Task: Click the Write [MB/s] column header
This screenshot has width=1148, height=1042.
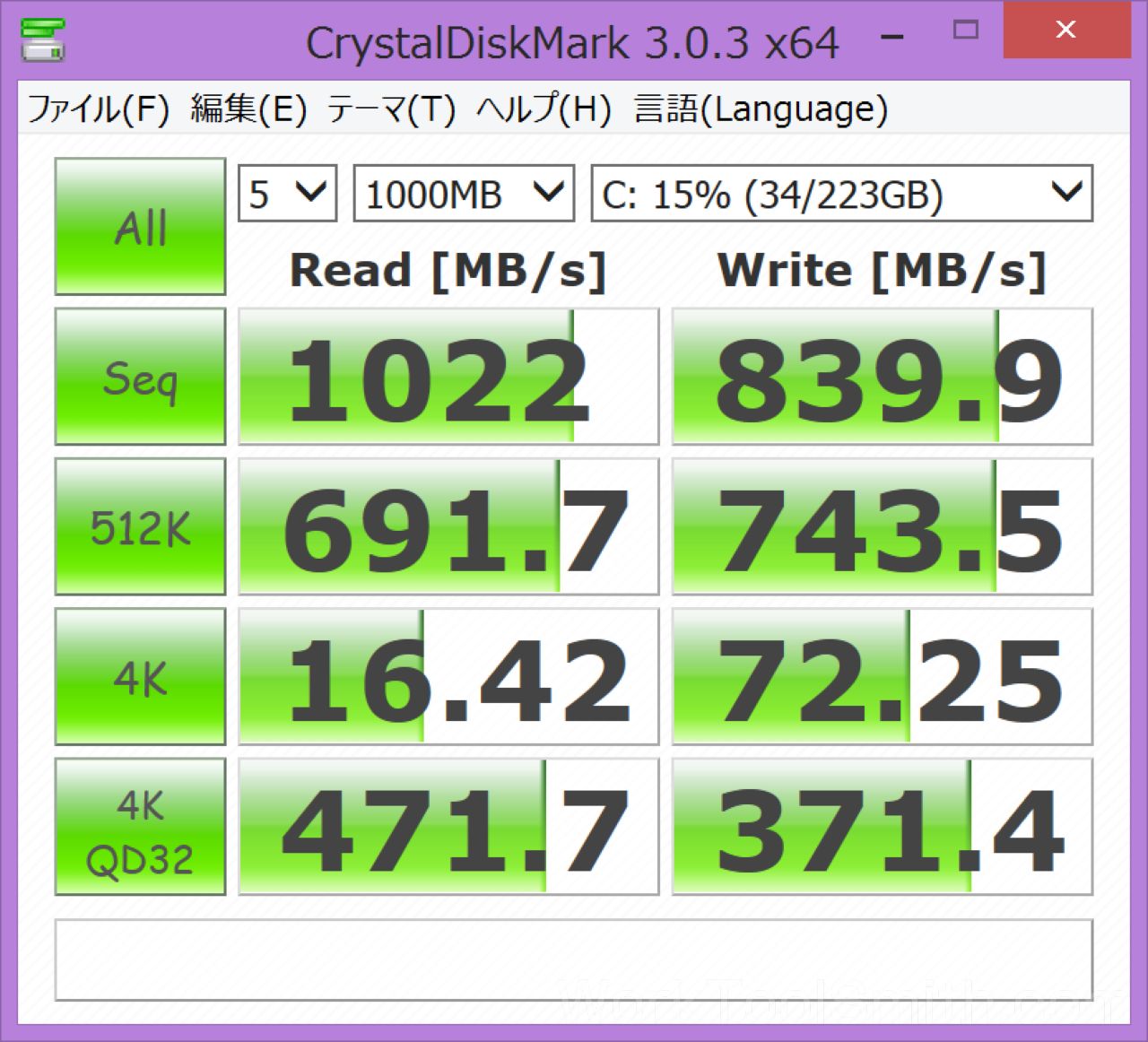Action: (x=883, y=271)
